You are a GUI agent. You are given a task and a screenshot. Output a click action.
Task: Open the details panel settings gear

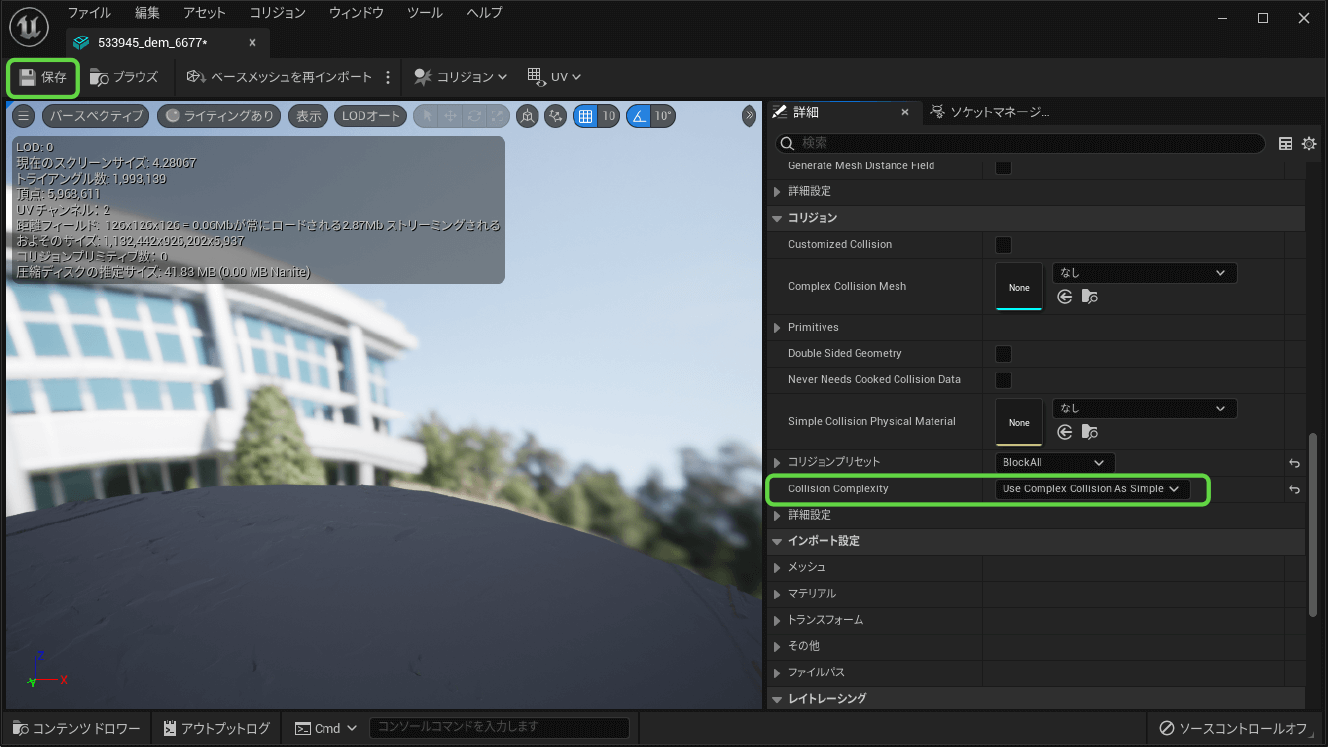[x=1309, y=144]
